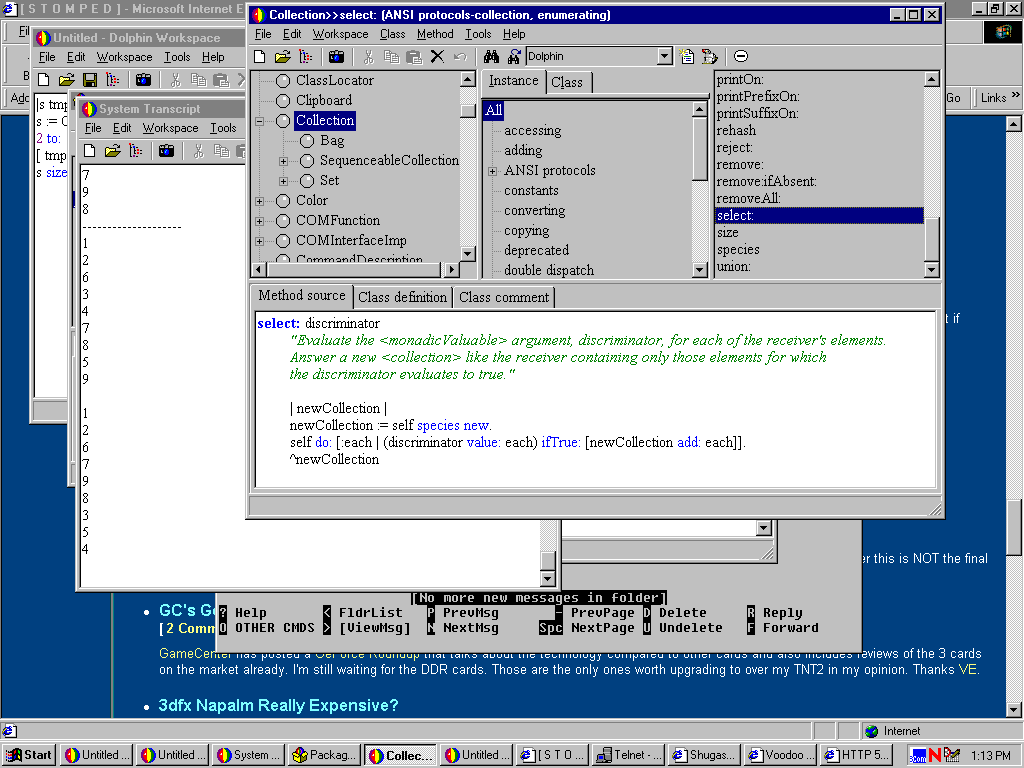
Task: Switch to the Class definition tab
Action: [x=402, y=297]
